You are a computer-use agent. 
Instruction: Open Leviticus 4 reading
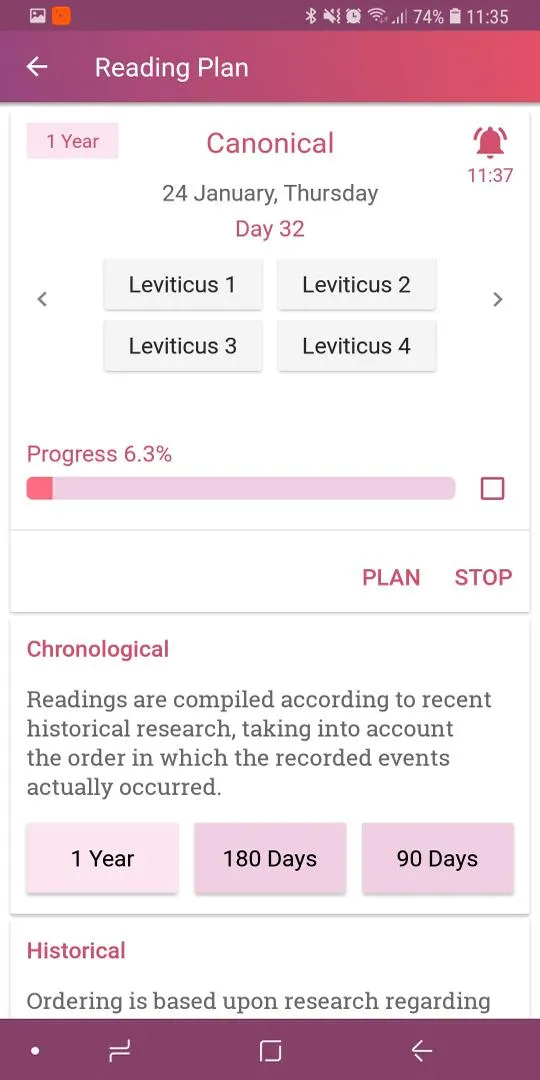[356, 346]
